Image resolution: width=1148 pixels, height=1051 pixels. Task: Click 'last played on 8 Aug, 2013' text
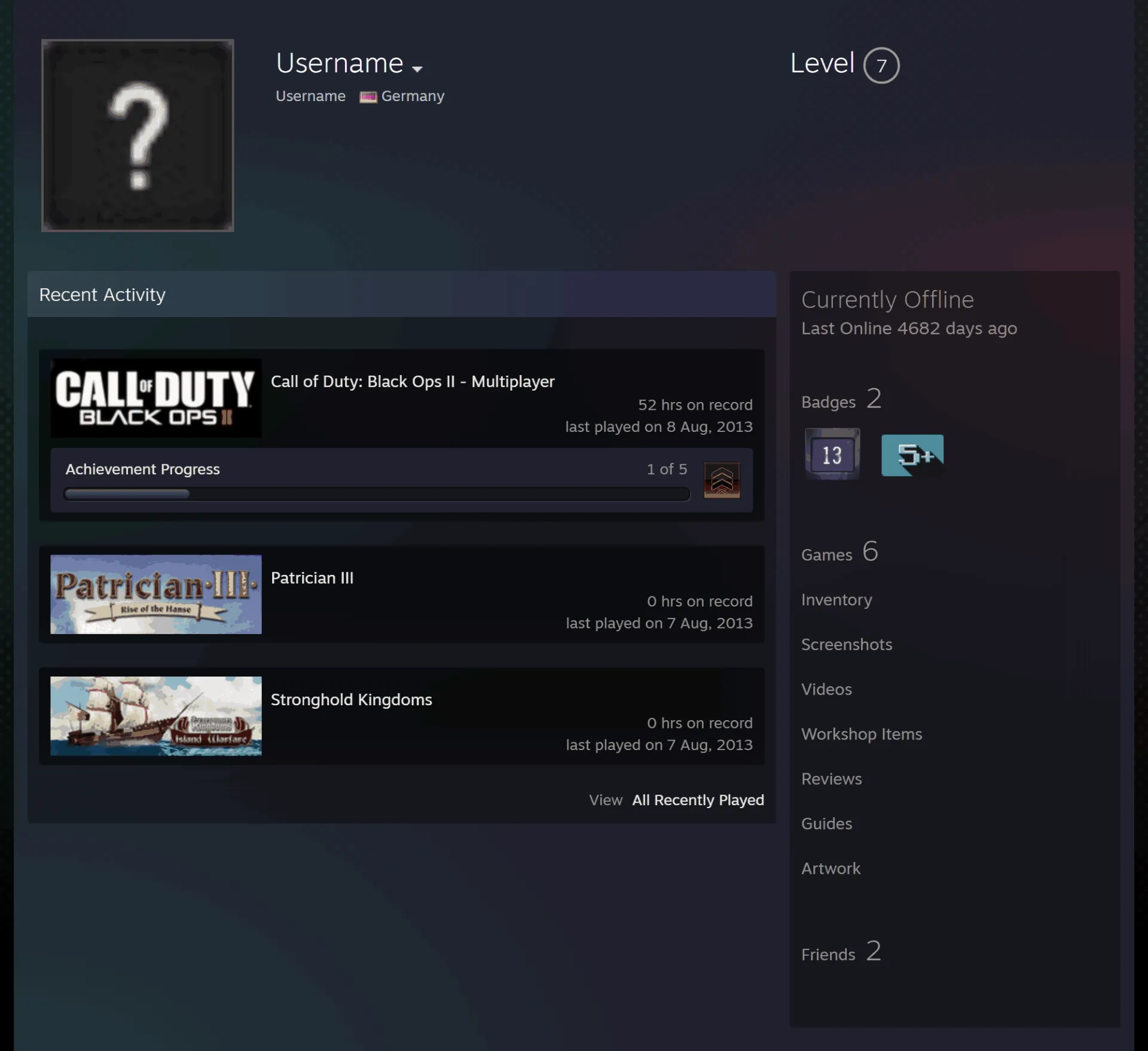point(659,427)
